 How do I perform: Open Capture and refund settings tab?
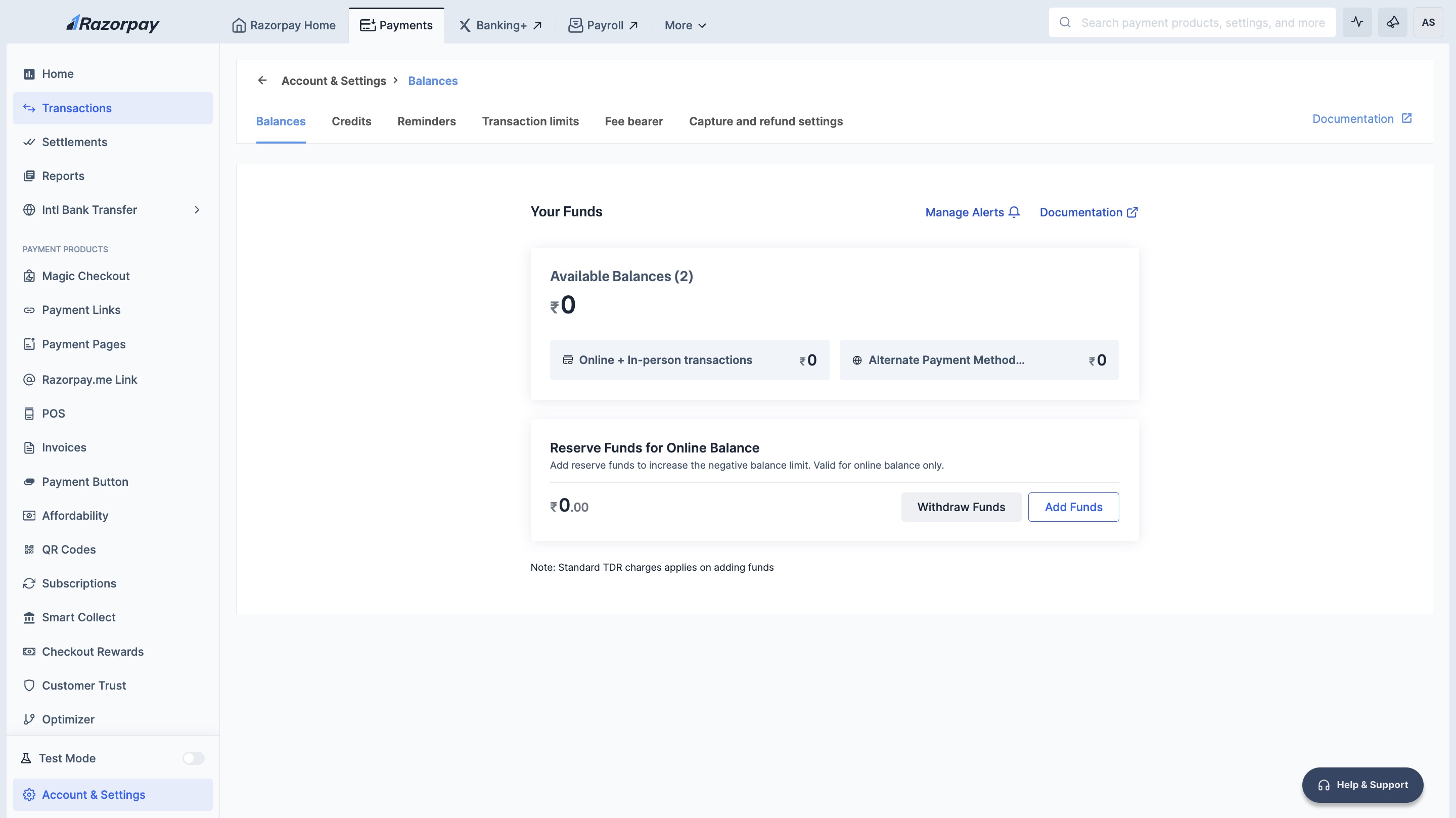(766, 121)
